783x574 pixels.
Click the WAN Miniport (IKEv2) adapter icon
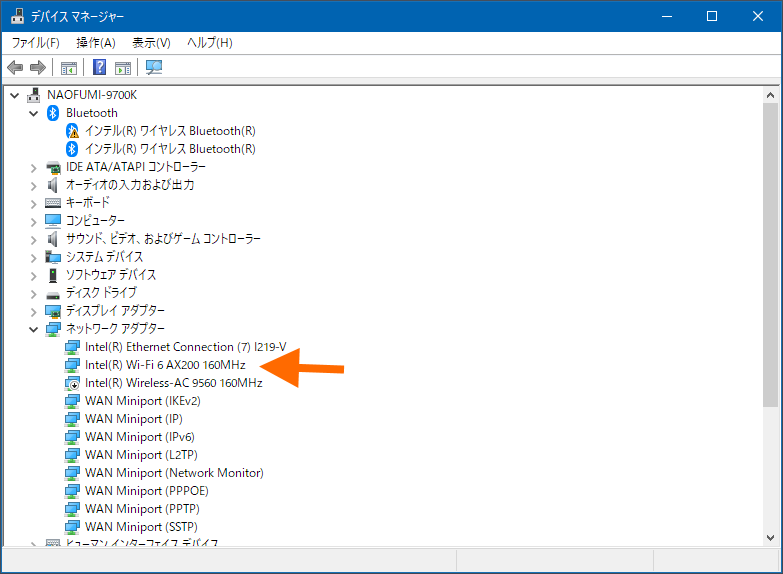point(72,401)
